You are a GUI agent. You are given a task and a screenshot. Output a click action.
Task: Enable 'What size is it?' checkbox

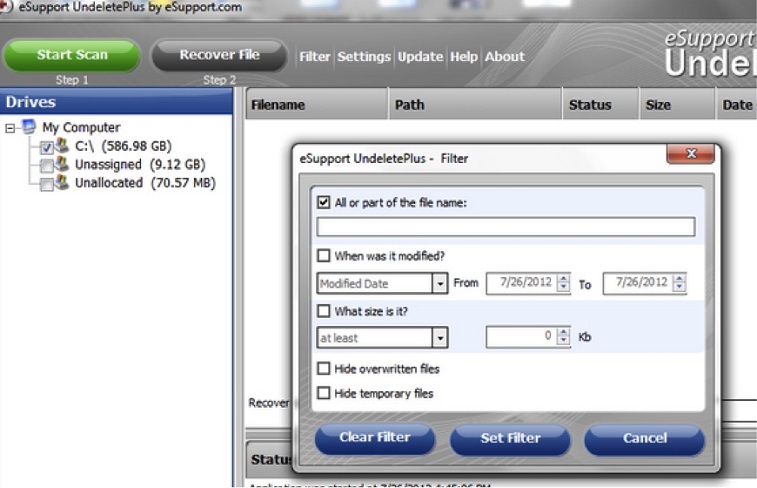[323, 310]
